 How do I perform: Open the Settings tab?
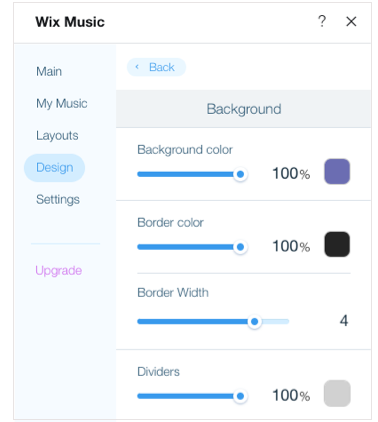(x=58, y=199)
